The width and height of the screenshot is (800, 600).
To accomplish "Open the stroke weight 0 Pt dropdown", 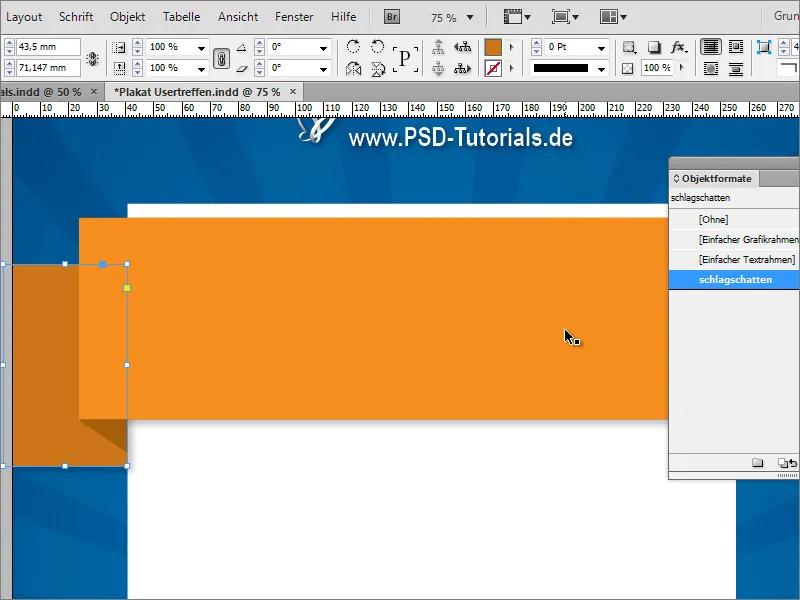I will pos(602,48).
